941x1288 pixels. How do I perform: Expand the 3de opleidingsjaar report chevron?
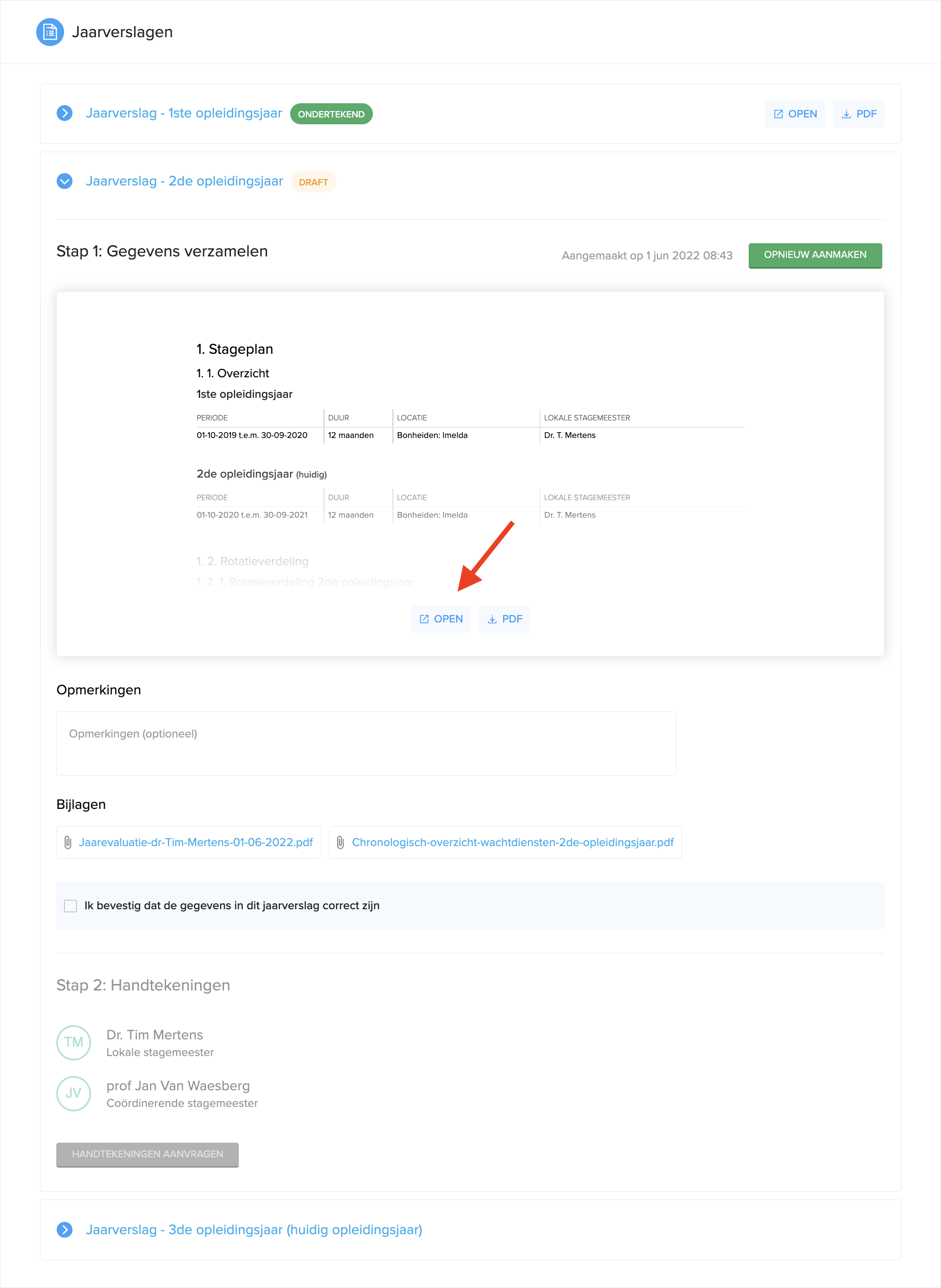point(65,1230)
